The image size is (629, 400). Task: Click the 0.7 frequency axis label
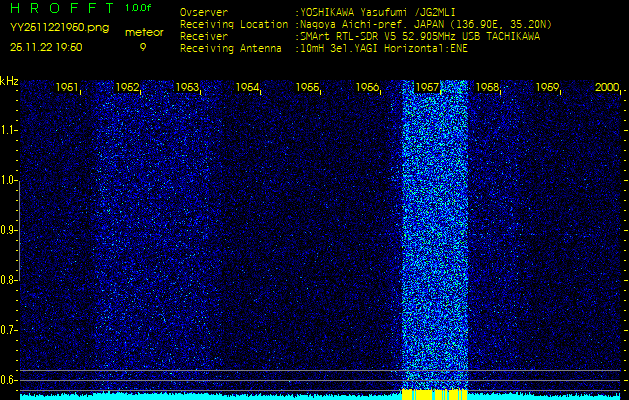coord(8,330)
